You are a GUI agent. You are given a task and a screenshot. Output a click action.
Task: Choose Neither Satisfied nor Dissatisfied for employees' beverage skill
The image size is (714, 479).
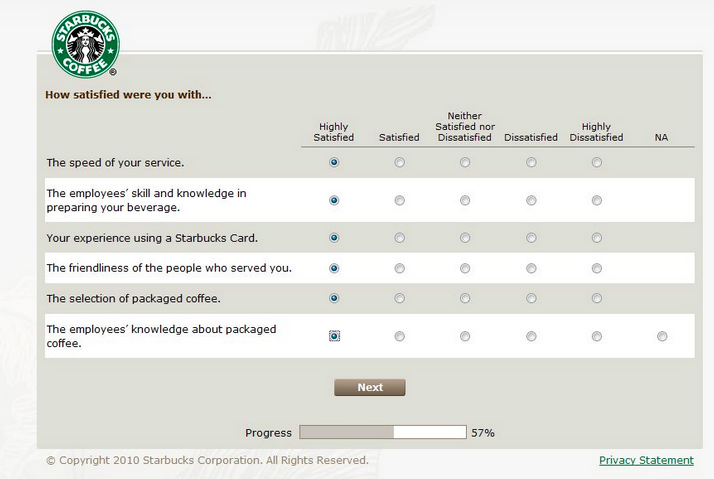(465, 200)
